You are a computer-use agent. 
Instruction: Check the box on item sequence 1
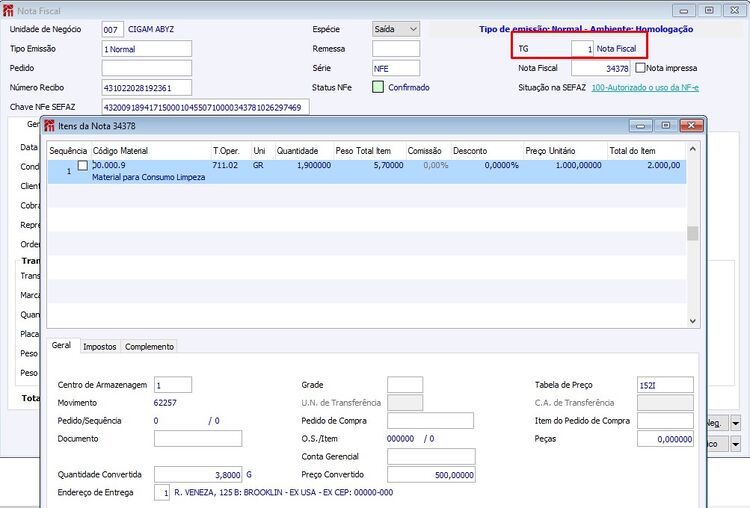(x=83, y=166)
